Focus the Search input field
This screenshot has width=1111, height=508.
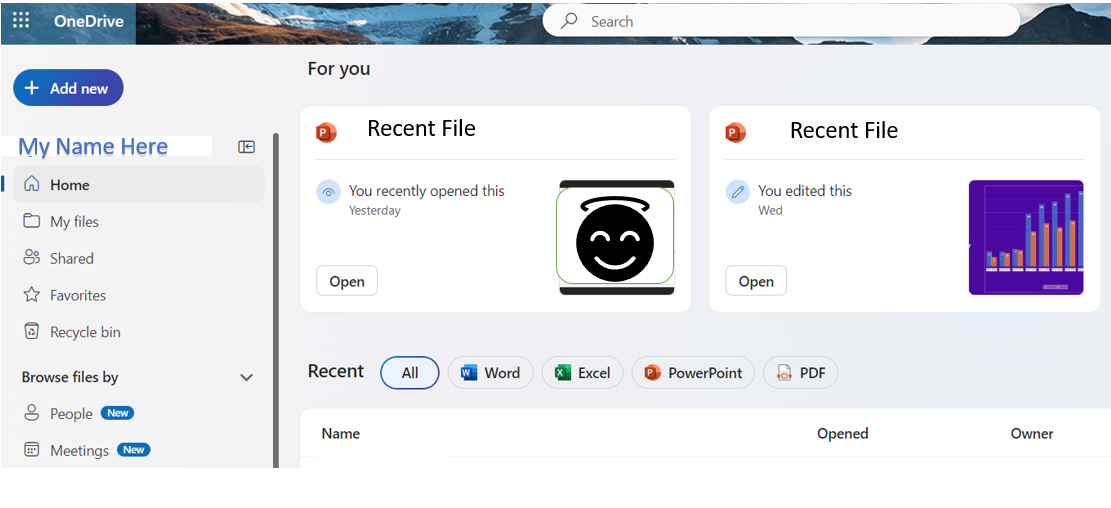coord(781,21)
